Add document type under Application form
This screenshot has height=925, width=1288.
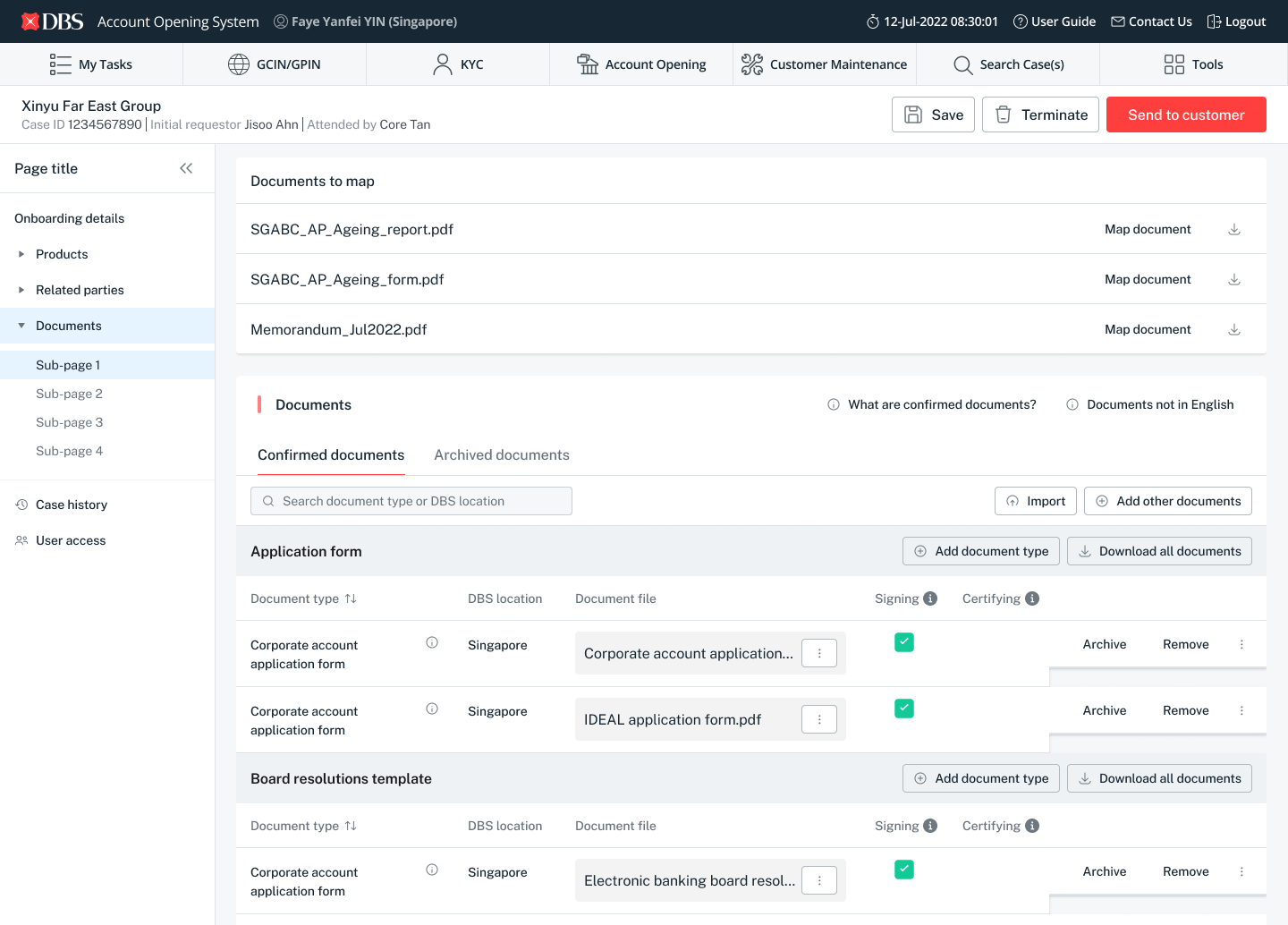tap(981, 551)
